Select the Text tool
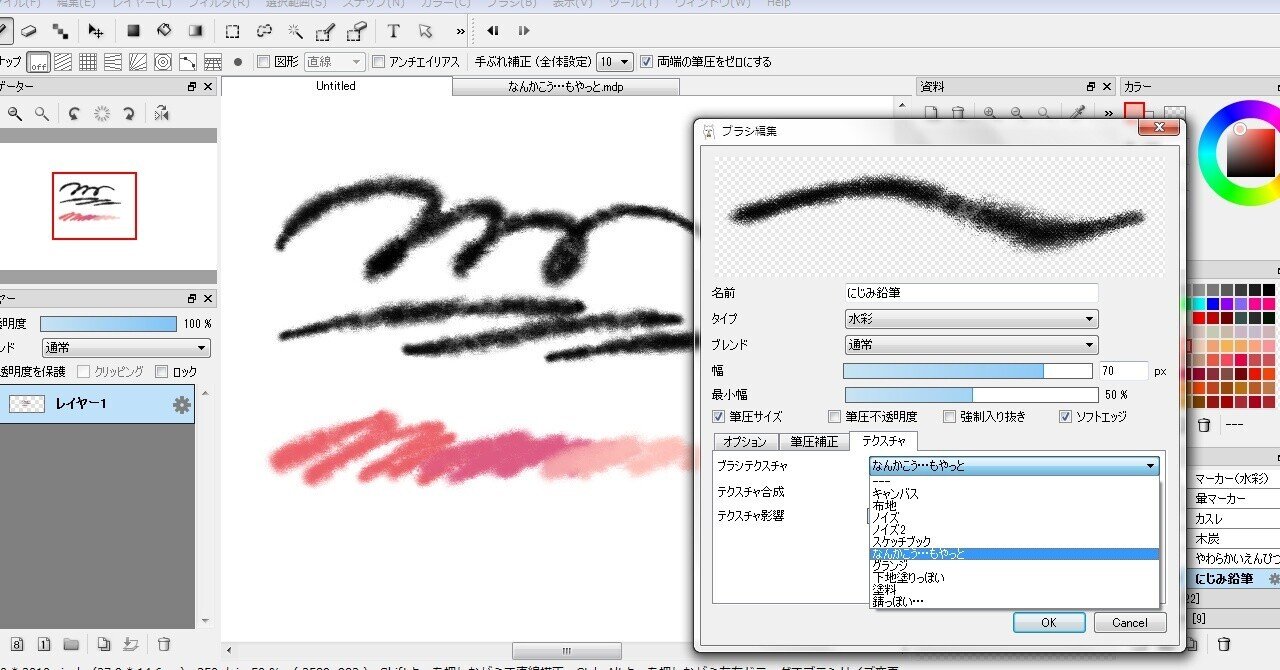The width and height of the screenshot is (1280, 670). click(x=394, y=31)
